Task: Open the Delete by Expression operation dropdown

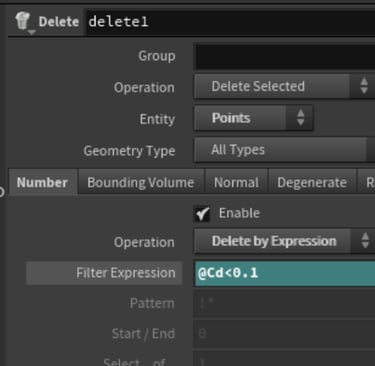Action: 284,241
